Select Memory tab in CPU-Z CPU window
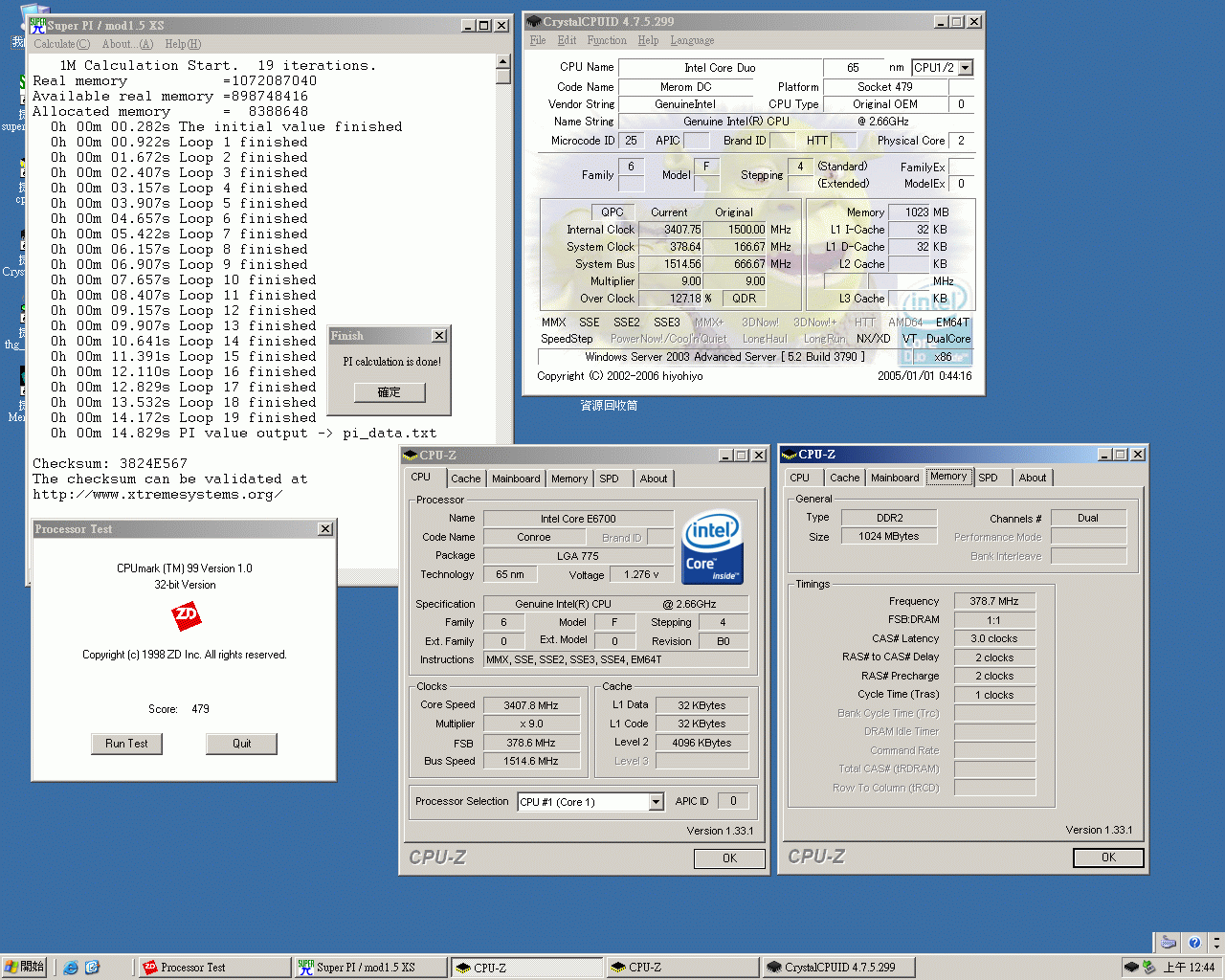Image resolution: width=1225 pixels, height=980 pixels. (x=569, y=479)
